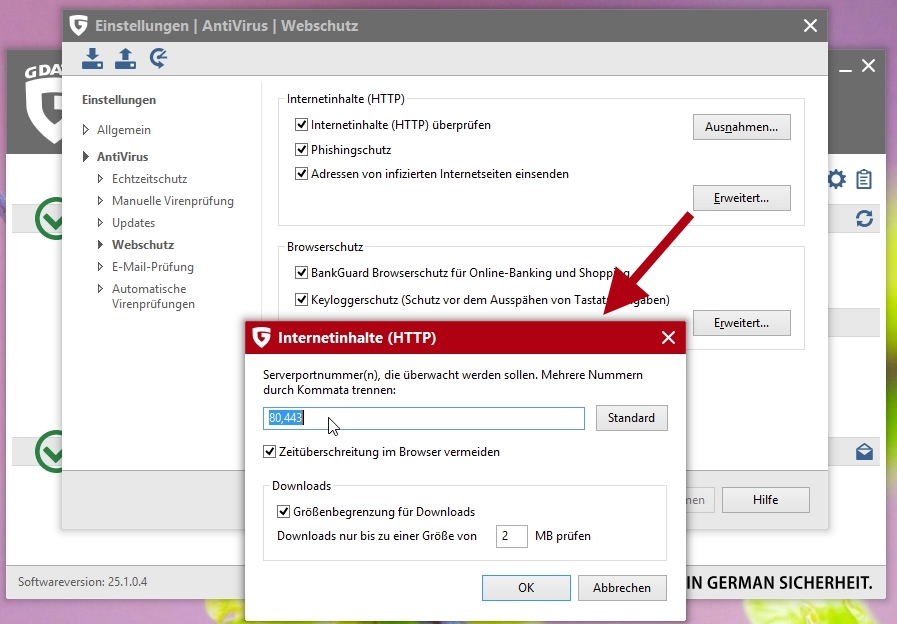Viewport: 897px width, 624px height.
Task: Close the G DATA main window
Action: click(868, 66)
